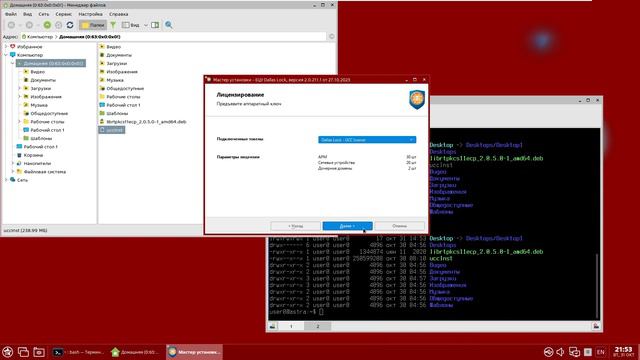This screenshot has width=640, height=360.
Task: Click new tab icon in terminal bottom-left
Action: 273,326
